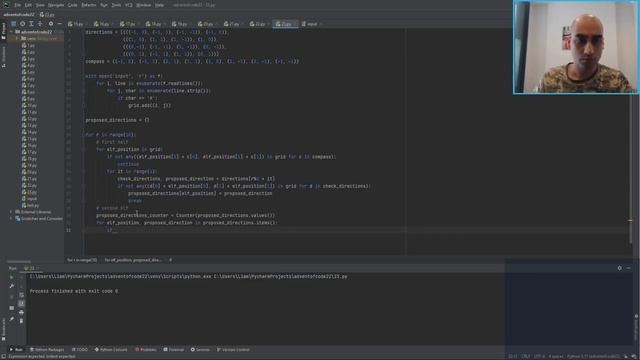Toggle Project side stripe button
This screenshot has width=640, height=360.
click(4, 31)
